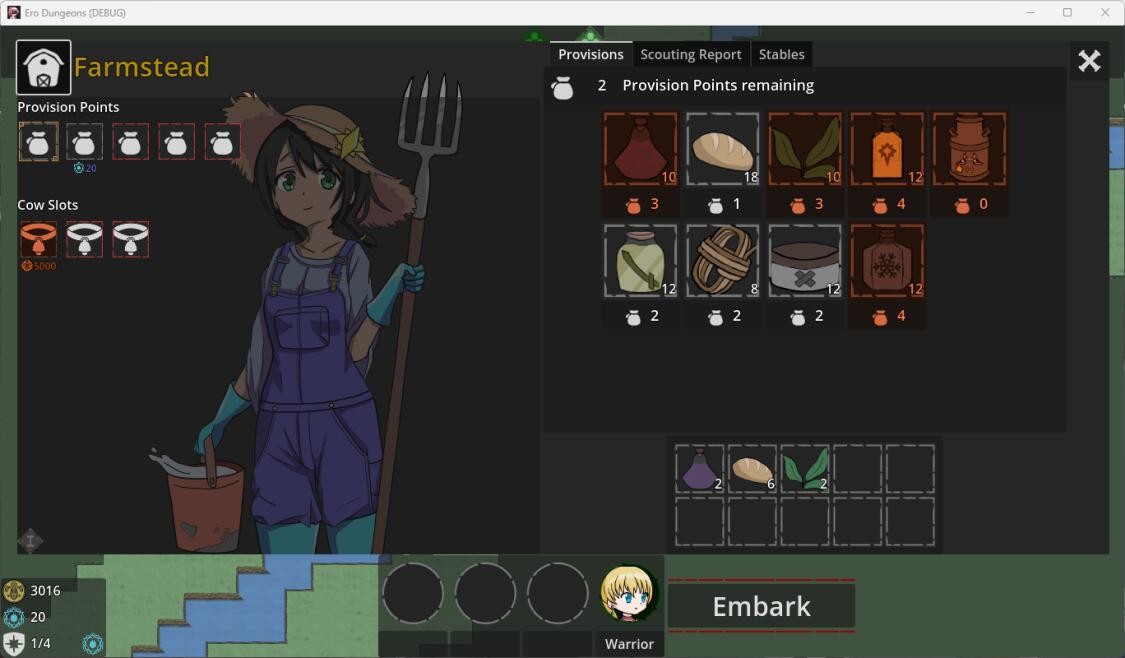Unlock the second provision point bag
1125x658 pixels.
pos(84,141)
